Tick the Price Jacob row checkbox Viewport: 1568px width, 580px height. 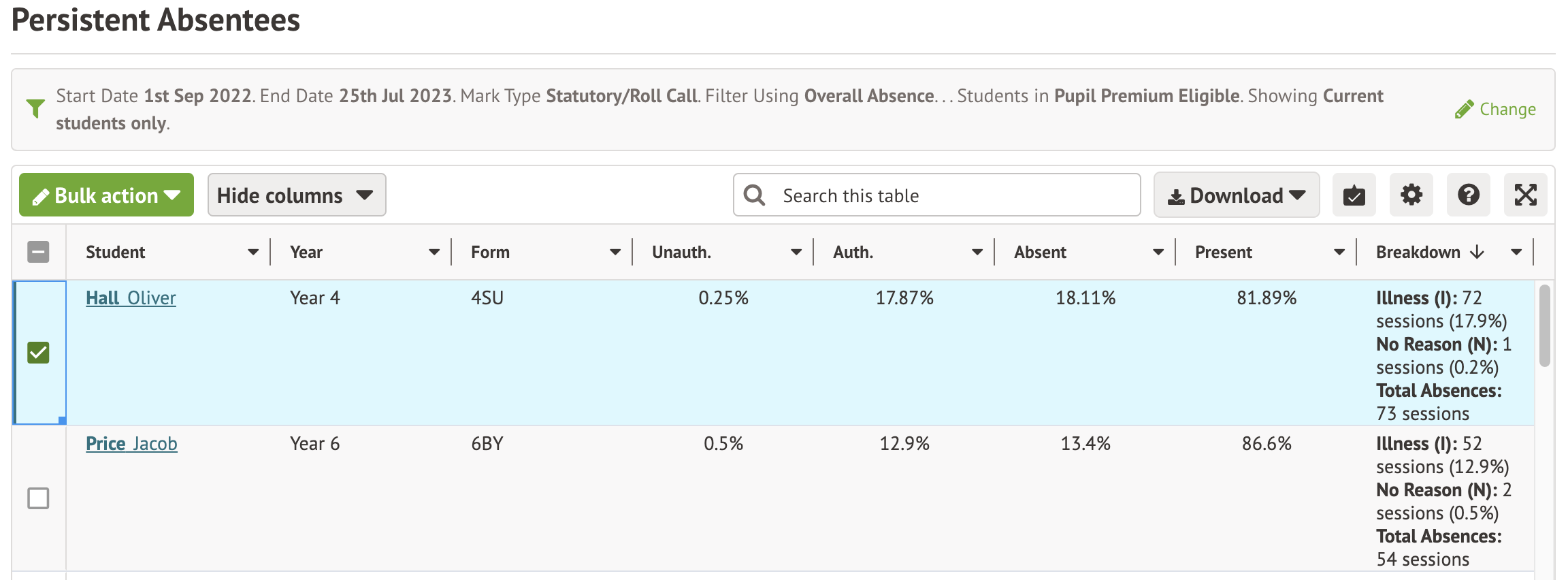coord(38,498)
